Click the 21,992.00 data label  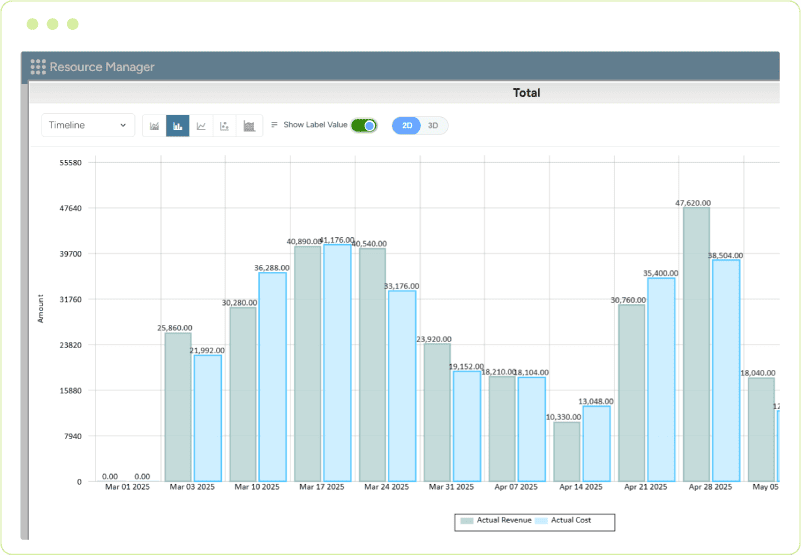point(207,351)
